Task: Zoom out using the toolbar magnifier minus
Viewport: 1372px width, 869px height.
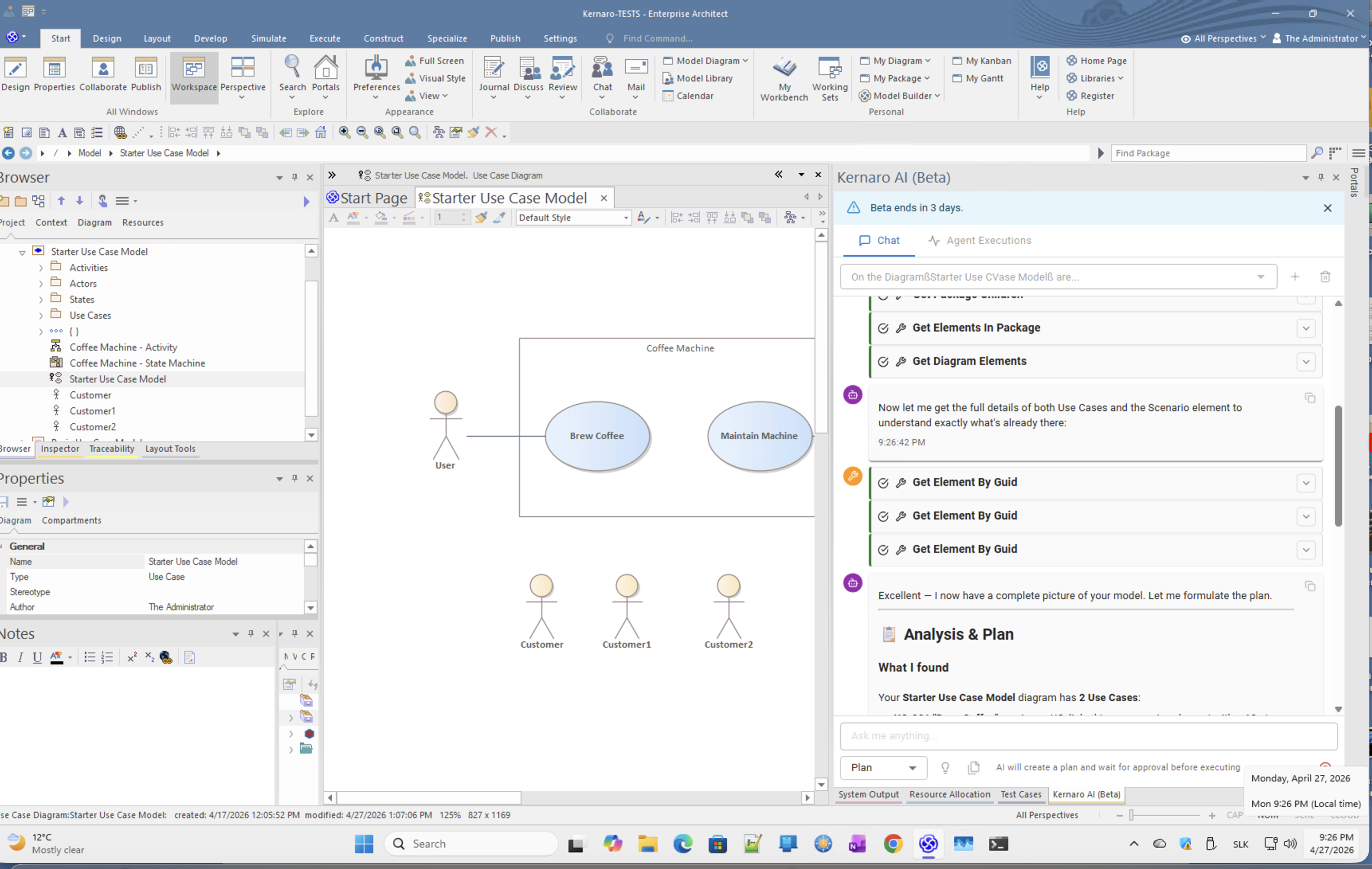Action: click(x=362, y=133)
